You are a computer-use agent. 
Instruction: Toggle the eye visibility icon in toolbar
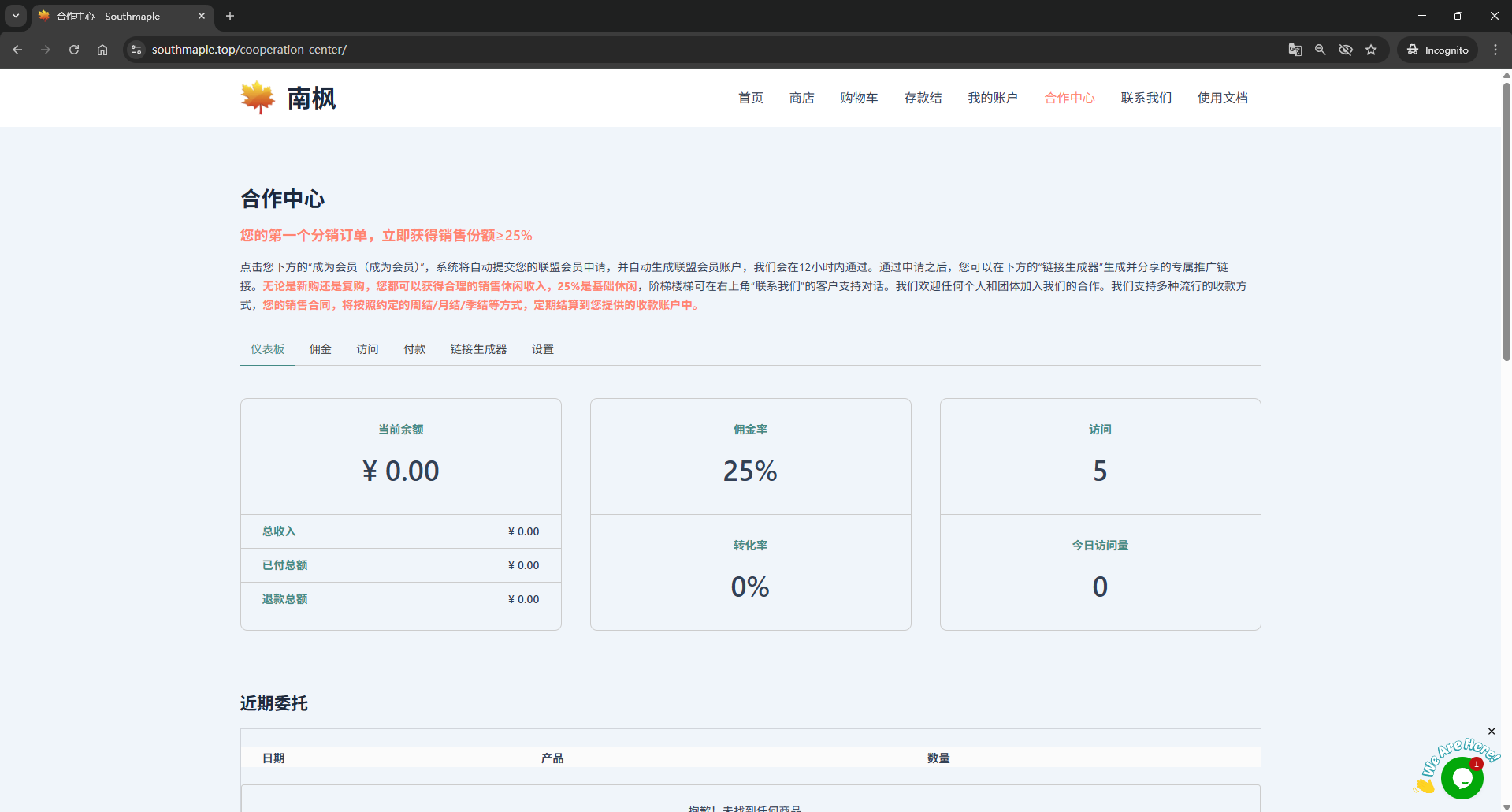(1346, 49)
